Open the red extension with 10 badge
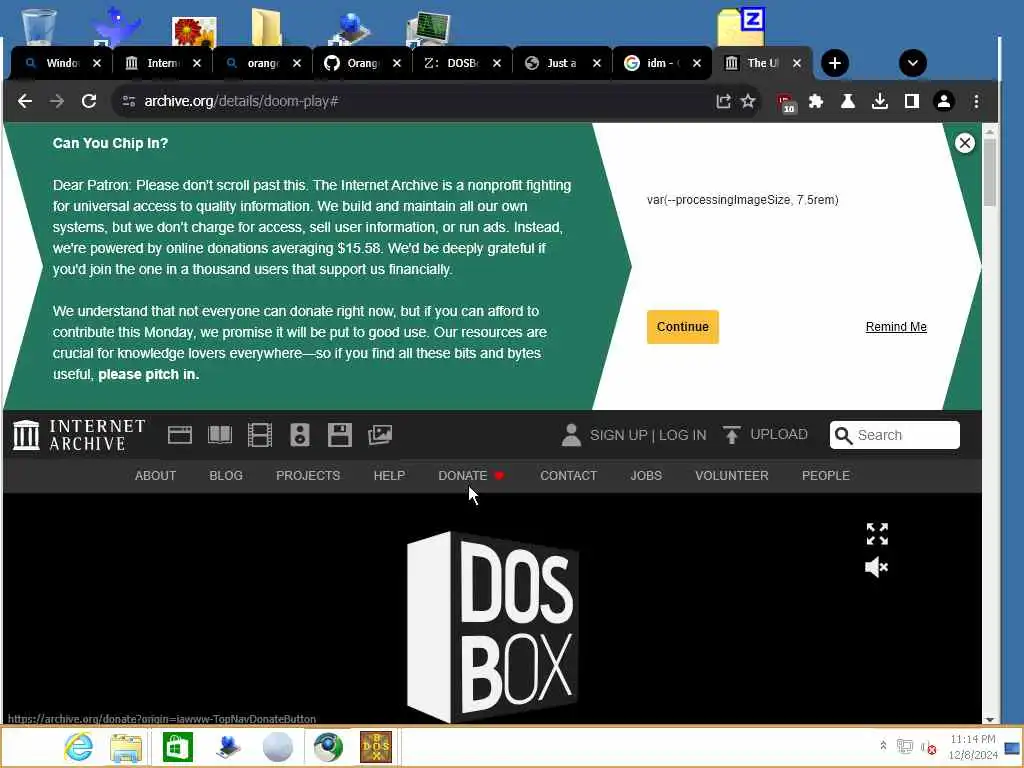 point(786,103)
